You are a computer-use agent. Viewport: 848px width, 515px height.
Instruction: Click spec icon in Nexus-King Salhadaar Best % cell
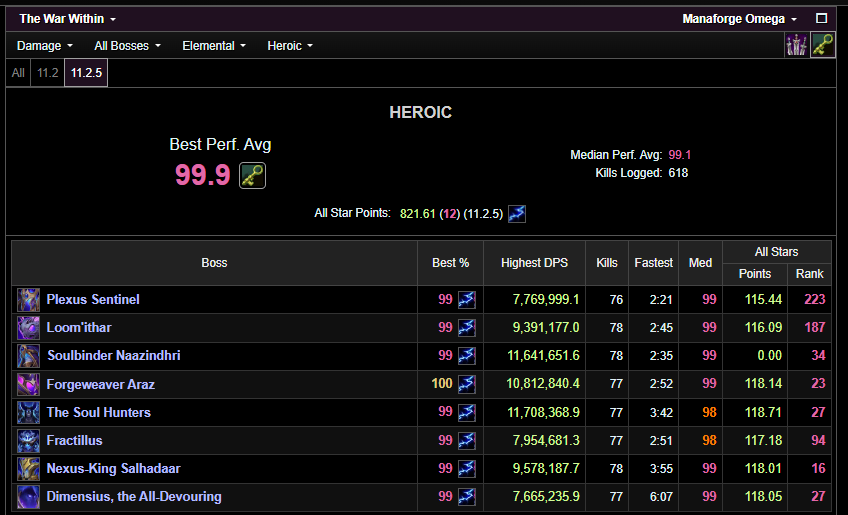467,468
